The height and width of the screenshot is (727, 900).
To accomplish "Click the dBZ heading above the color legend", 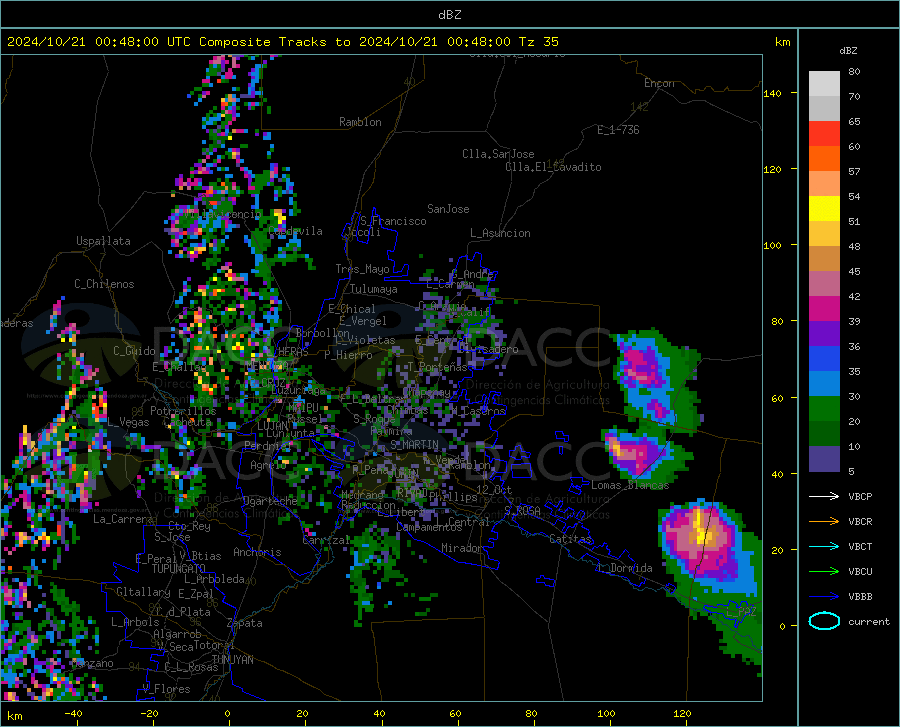I will 848,50.
